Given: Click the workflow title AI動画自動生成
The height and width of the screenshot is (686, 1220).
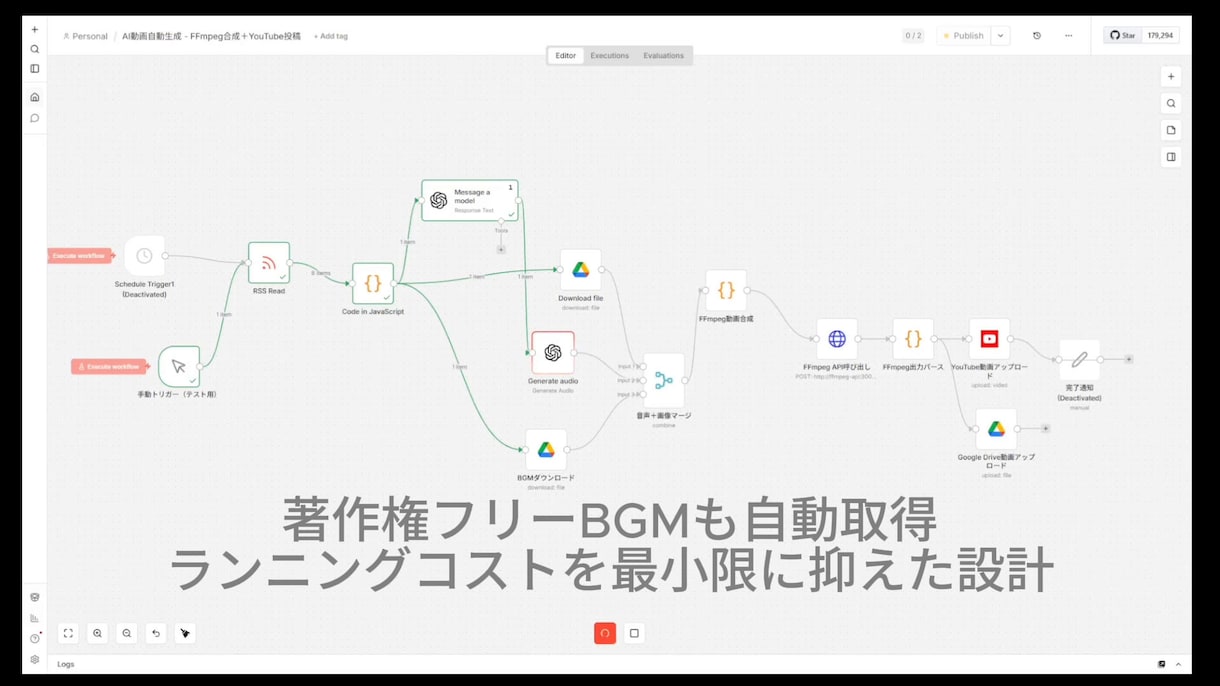Looking at the screenshot, I should coord(211,36).
